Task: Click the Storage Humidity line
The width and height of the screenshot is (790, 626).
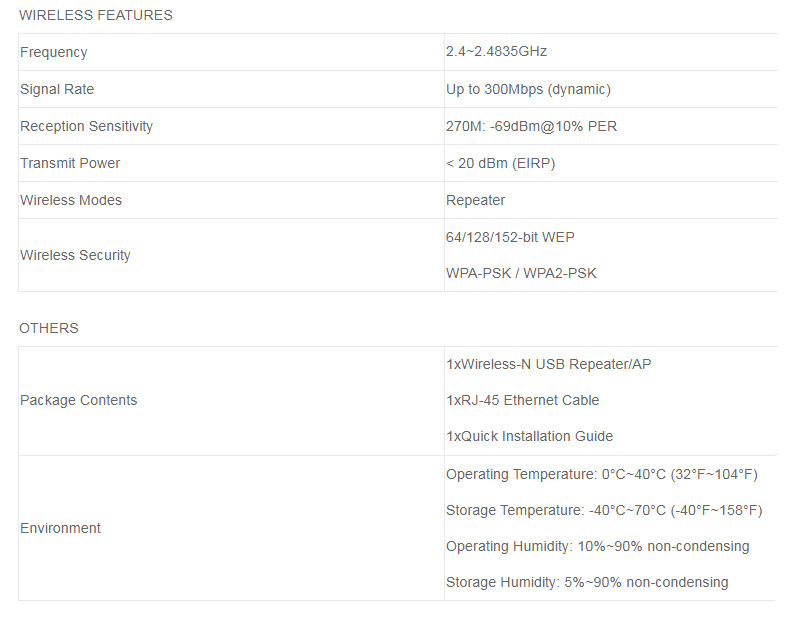Action: tap(587, 582)
